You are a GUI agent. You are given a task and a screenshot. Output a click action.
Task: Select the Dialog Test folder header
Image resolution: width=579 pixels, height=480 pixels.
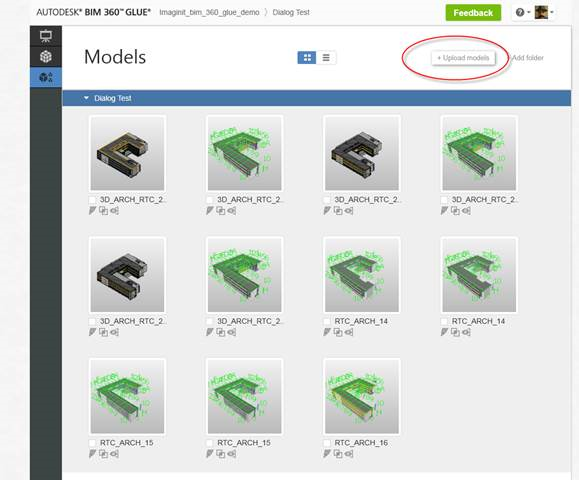(x=316, y=98)
